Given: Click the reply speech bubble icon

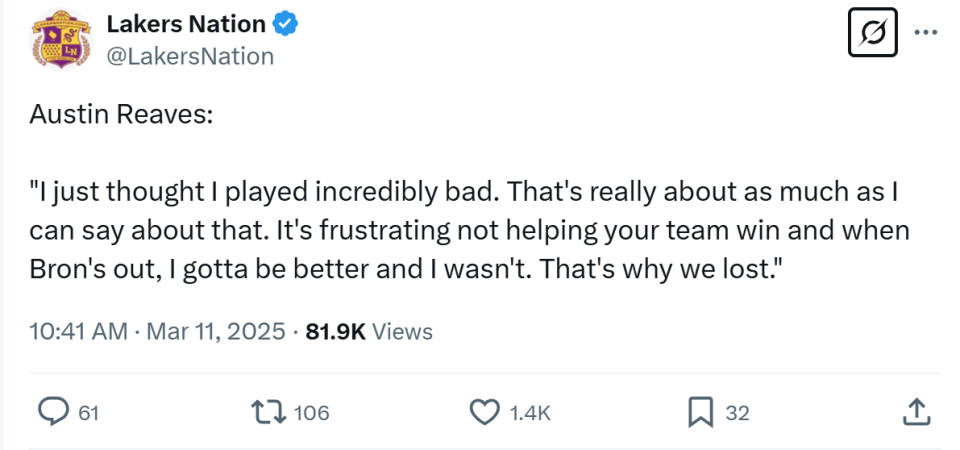Looking at the screenshot, I should (52, 411).
